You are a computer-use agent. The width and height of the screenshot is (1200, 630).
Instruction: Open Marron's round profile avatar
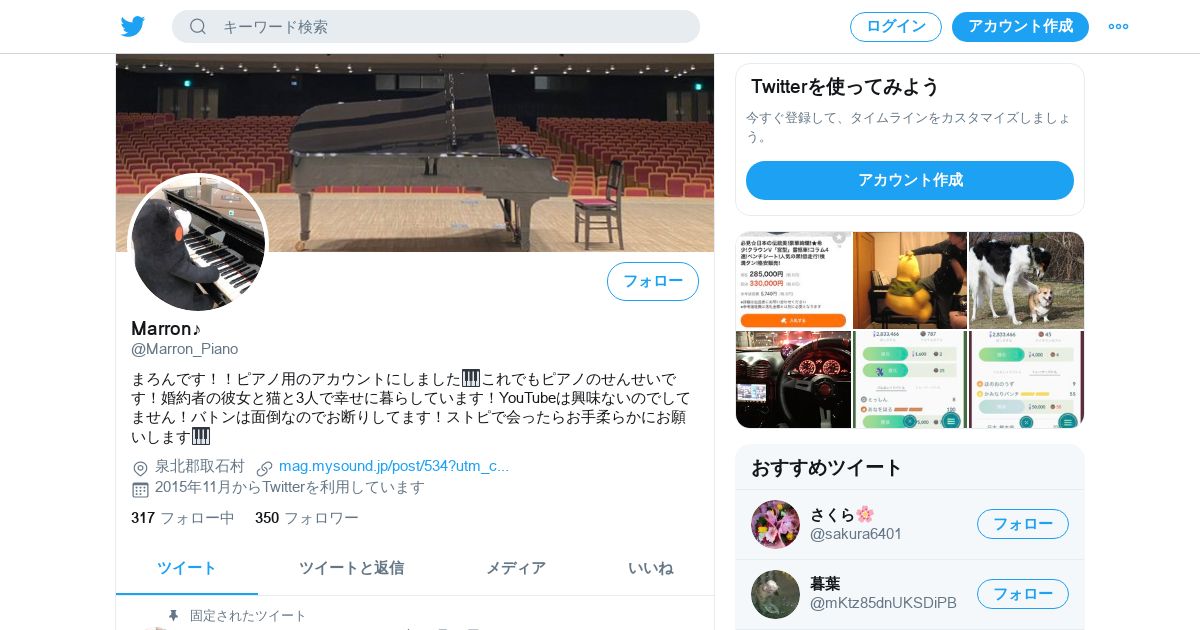pos(198,243)
